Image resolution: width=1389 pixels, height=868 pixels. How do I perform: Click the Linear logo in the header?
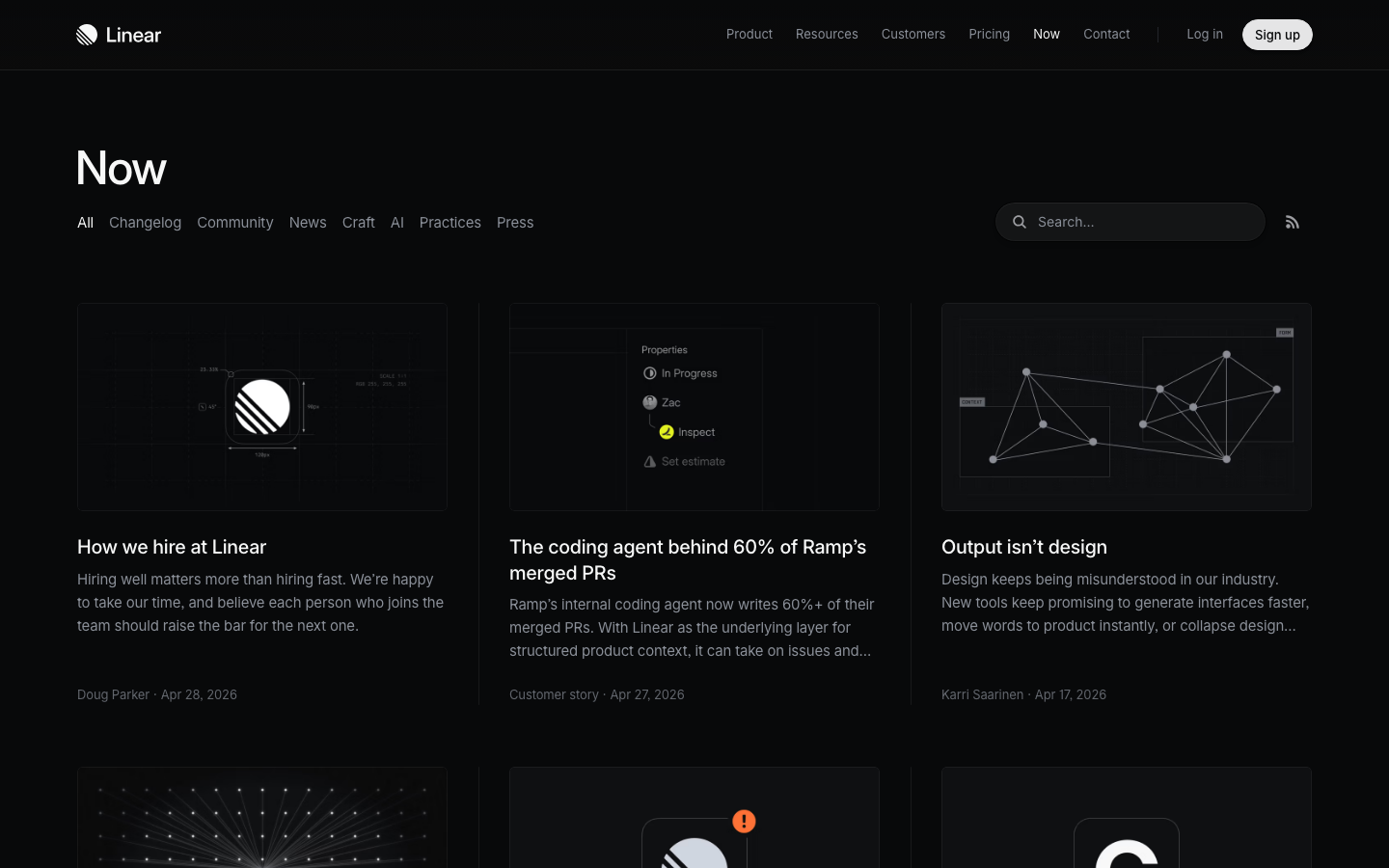point(119,35)
